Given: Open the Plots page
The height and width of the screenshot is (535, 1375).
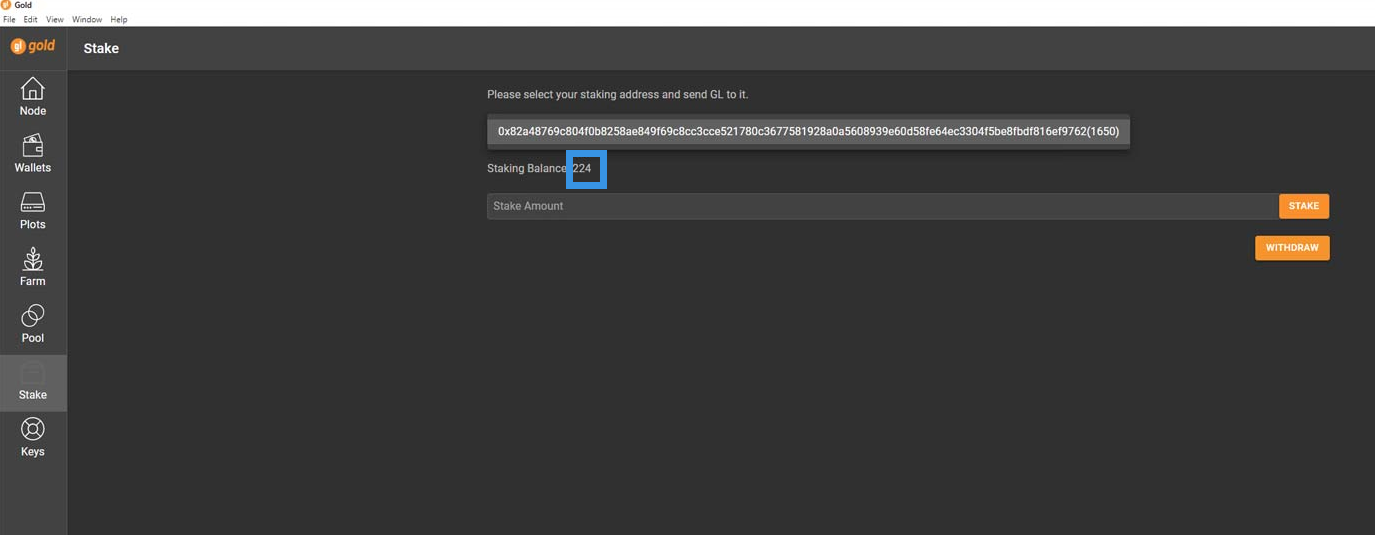Looking at the screenshot, I should (x=33, y=211).
